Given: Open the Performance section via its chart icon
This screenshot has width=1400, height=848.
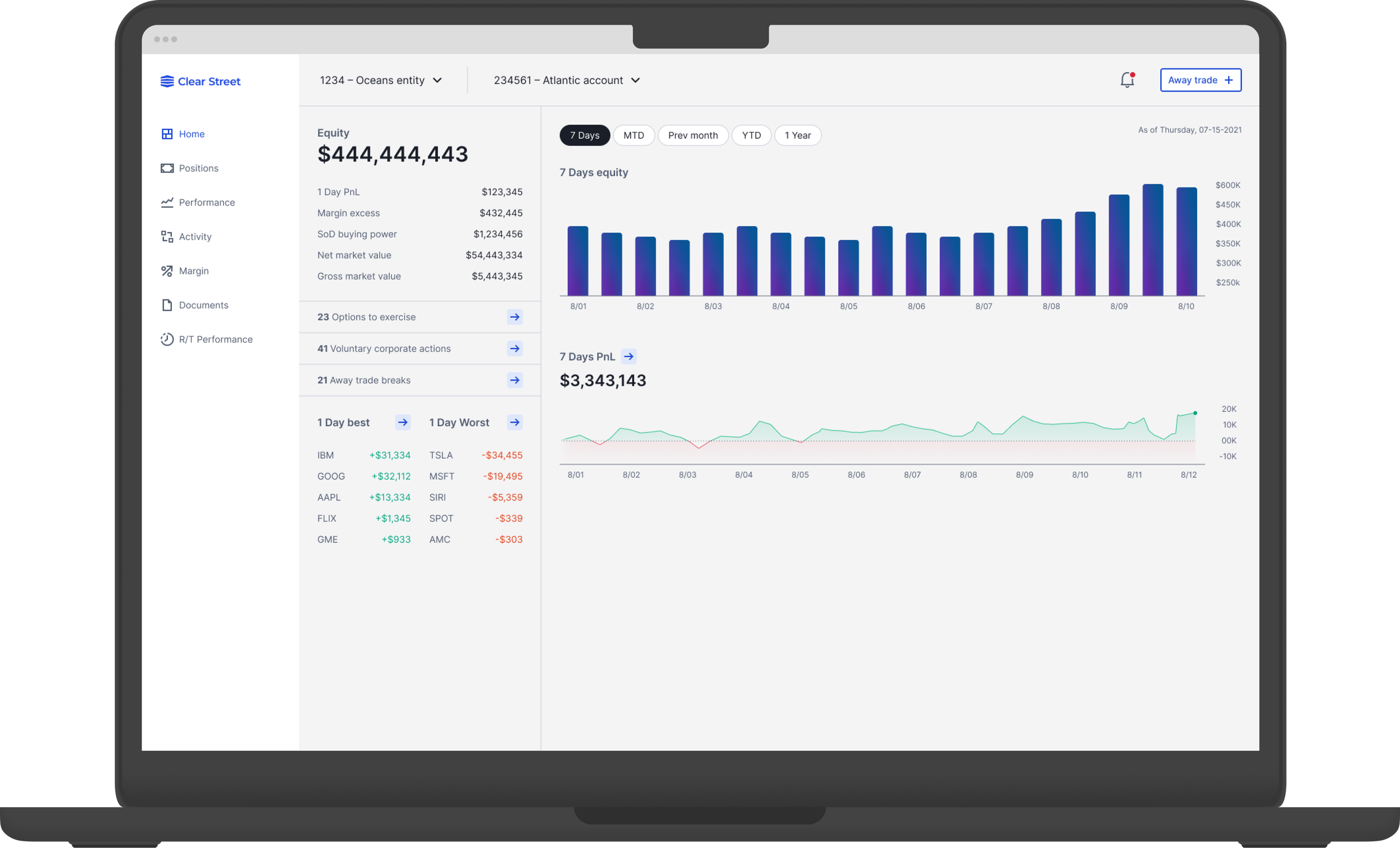Looking at the screenshot, I should point(167,202).
